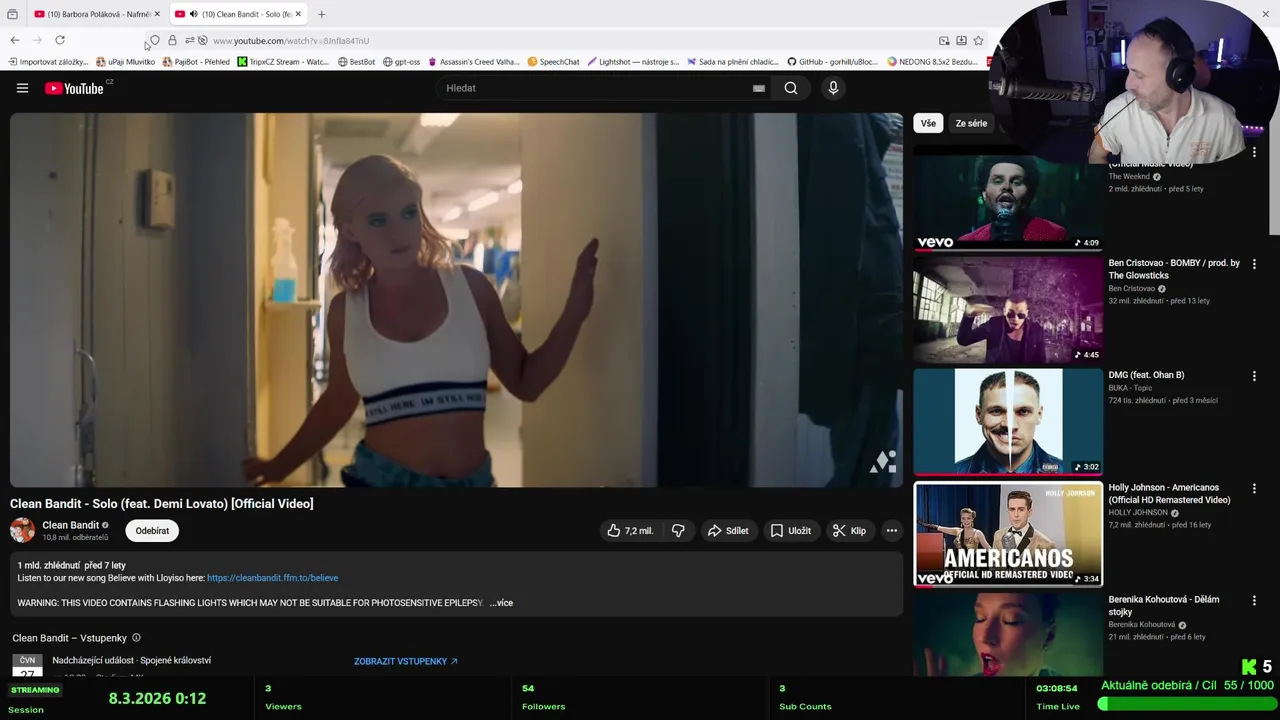Expand the description with ...více

point(501,603)
